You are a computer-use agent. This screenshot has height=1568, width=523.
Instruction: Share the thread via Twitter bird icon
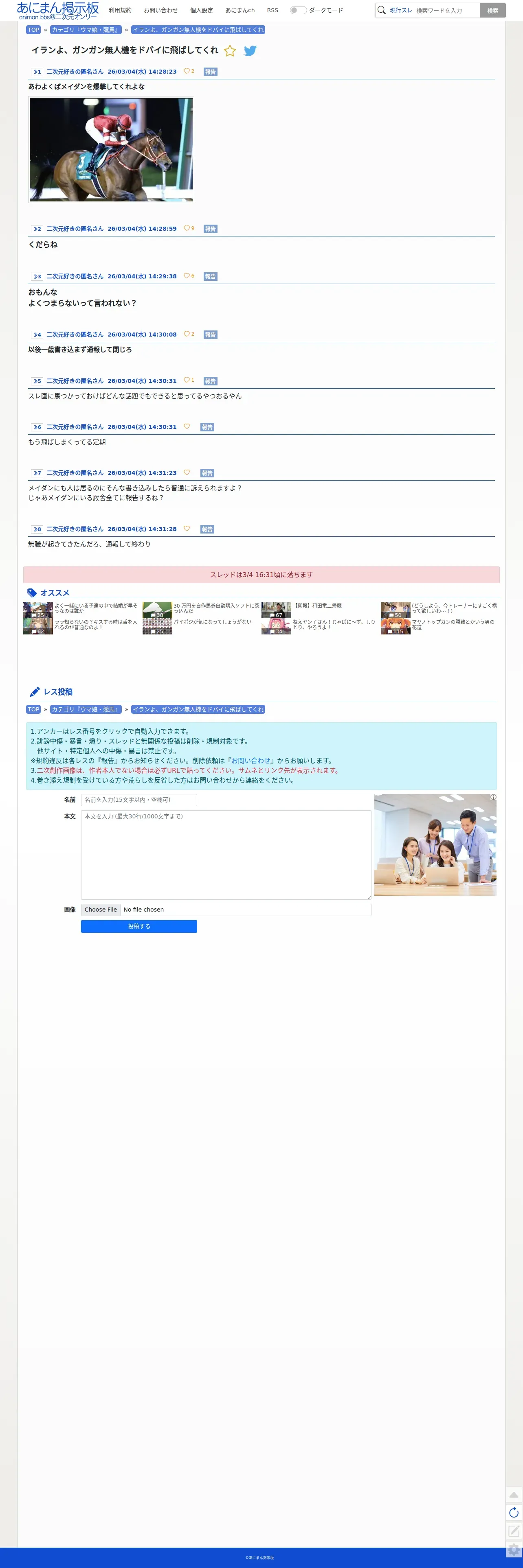tap(250, 51)
